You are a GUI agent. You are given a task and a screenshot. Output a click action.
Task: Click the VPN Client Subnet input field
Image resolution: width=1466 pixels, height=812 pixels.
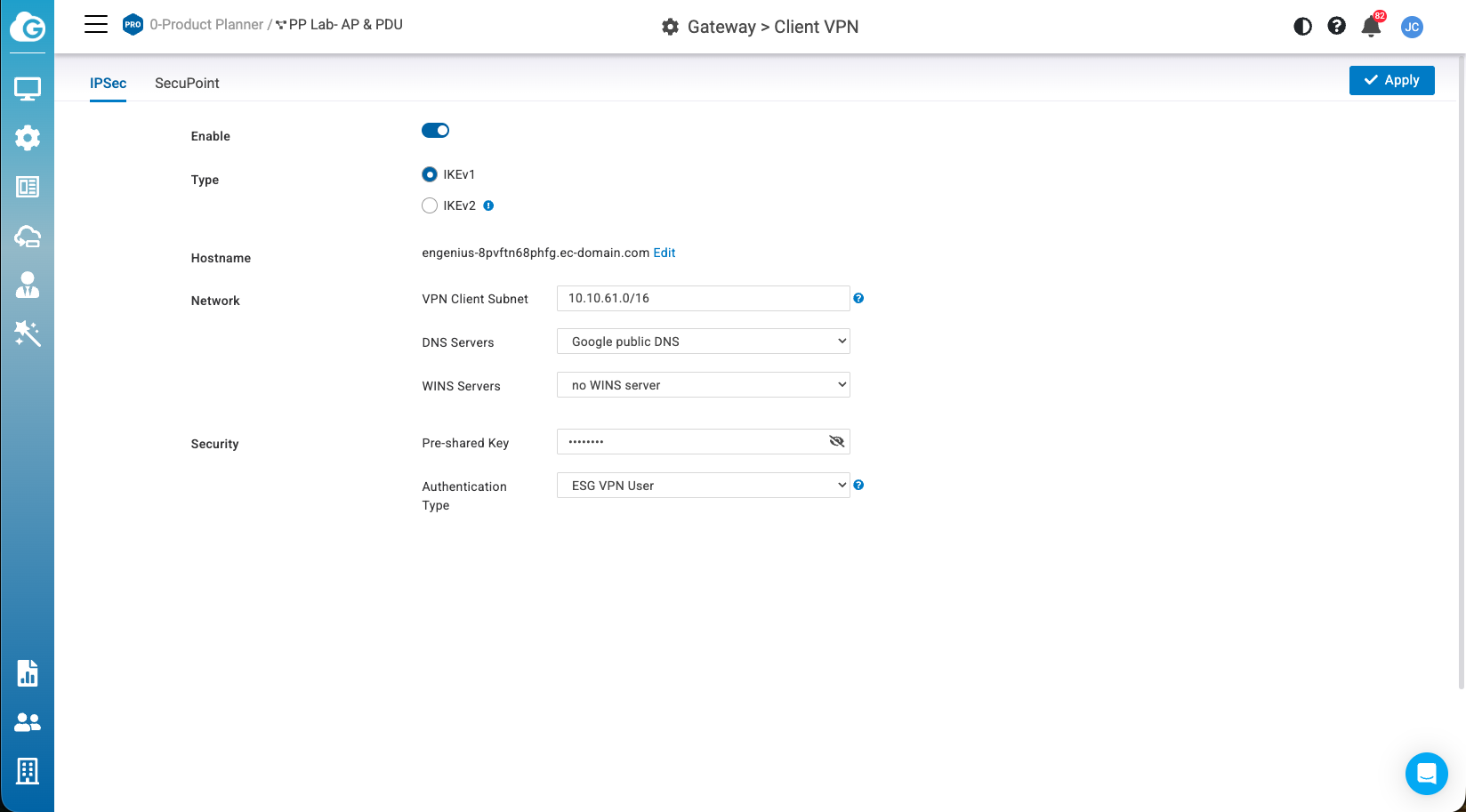703,299
